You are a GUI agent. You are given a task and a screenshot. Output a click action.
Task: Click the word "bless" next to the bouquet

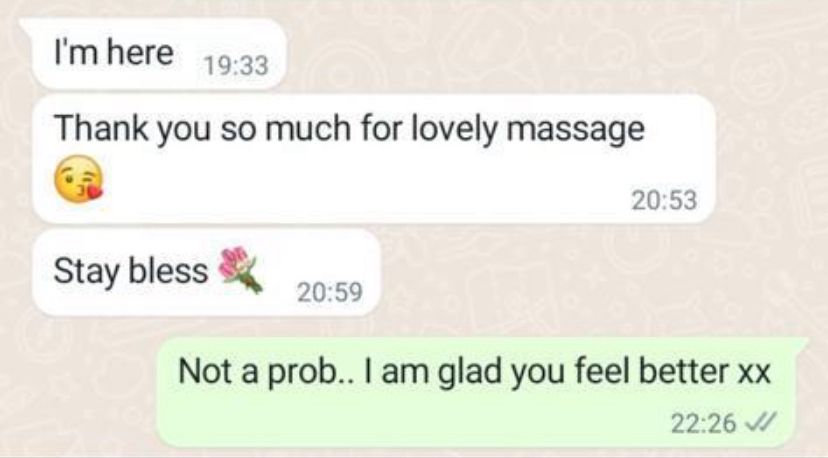point(168,270)
